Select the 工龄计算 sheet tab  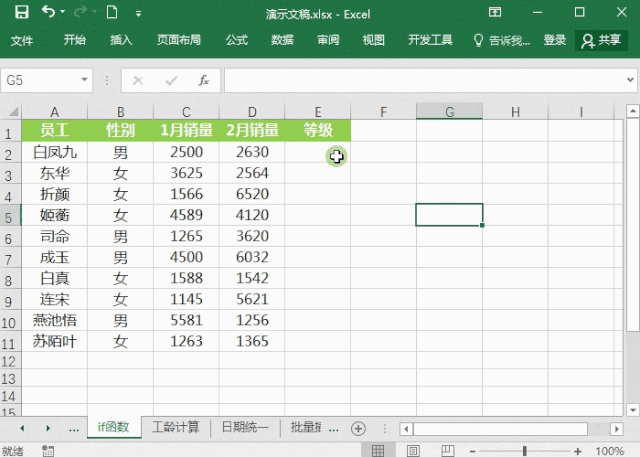[x=176, y=427]
